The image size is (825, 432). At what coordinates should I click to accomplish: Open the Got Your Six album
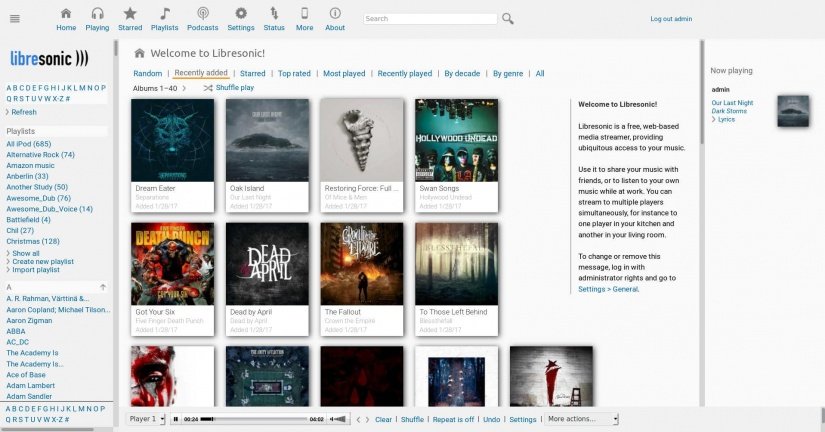[x=173, y=264]
